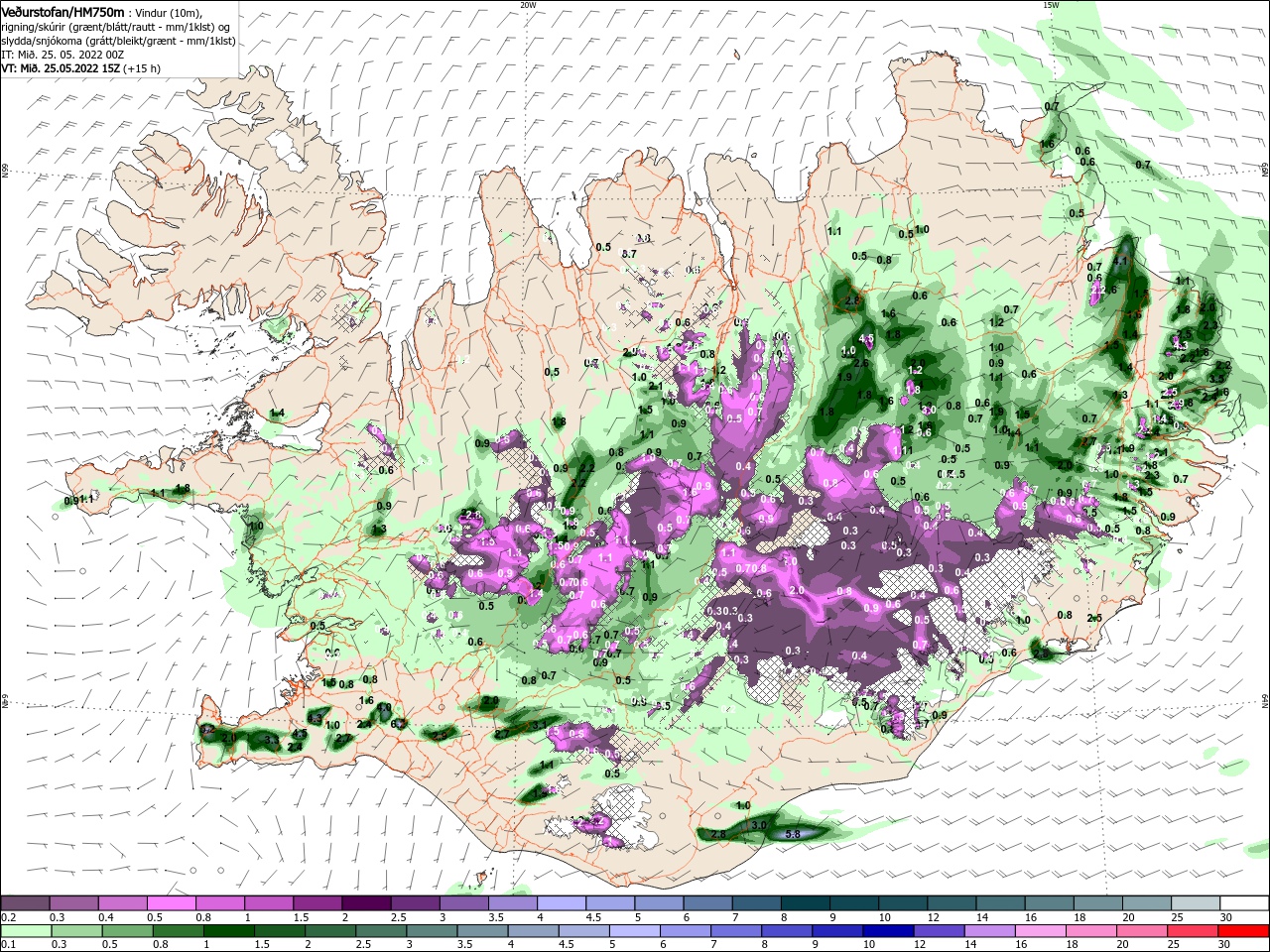Select top legend pink swatch between 0.5 and 0.8
The height and width of the screenshot is (952, 1270).
click(x=173, y=903)
